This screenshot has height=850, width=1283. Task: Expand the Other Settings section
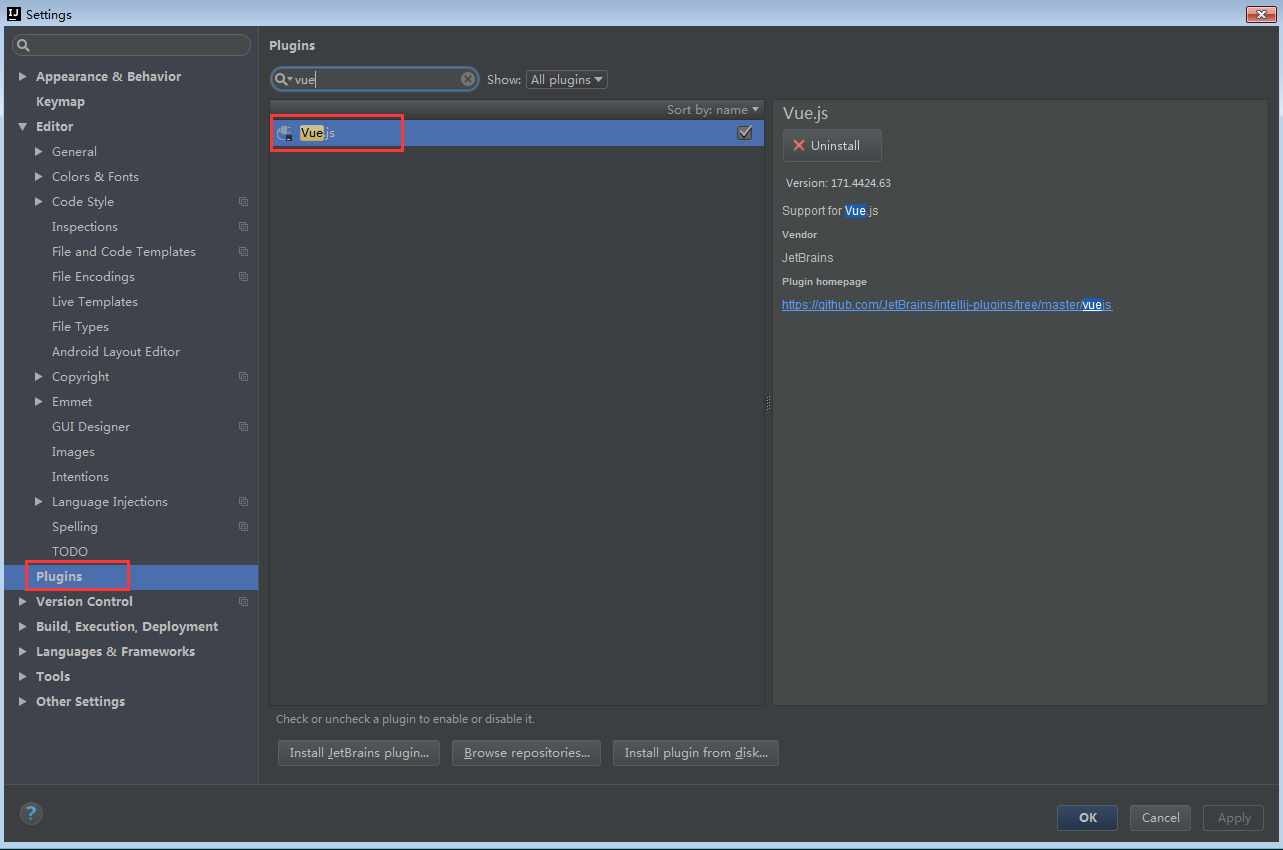pyautogui.click(x=23, y=702)
